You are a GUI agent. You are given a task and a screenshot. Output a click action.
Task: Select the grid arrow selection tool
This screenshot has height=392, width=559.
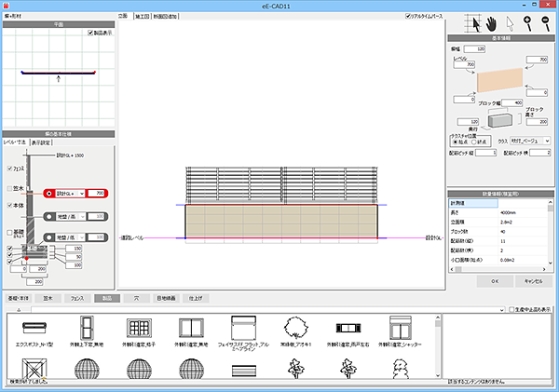(x=474, y=24)
